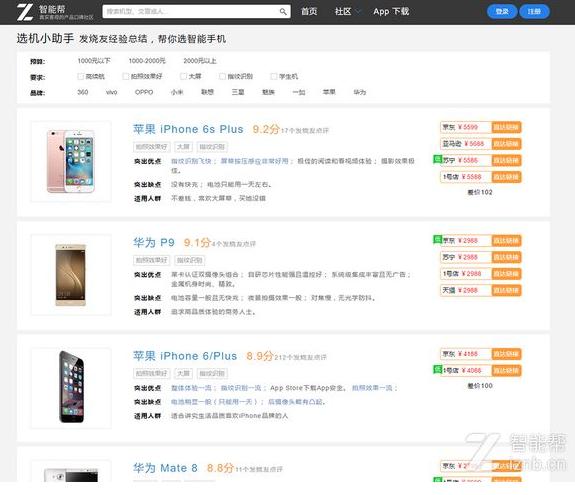Click the 9.2分 score of iPhone 6s Plus

point(266,129)
